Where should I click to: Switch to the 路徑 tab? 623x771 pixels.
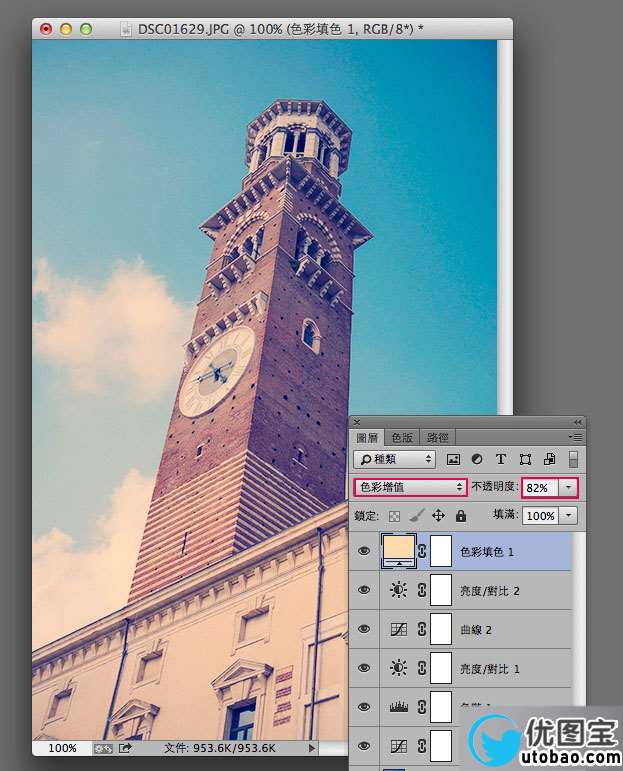[437, 437]
